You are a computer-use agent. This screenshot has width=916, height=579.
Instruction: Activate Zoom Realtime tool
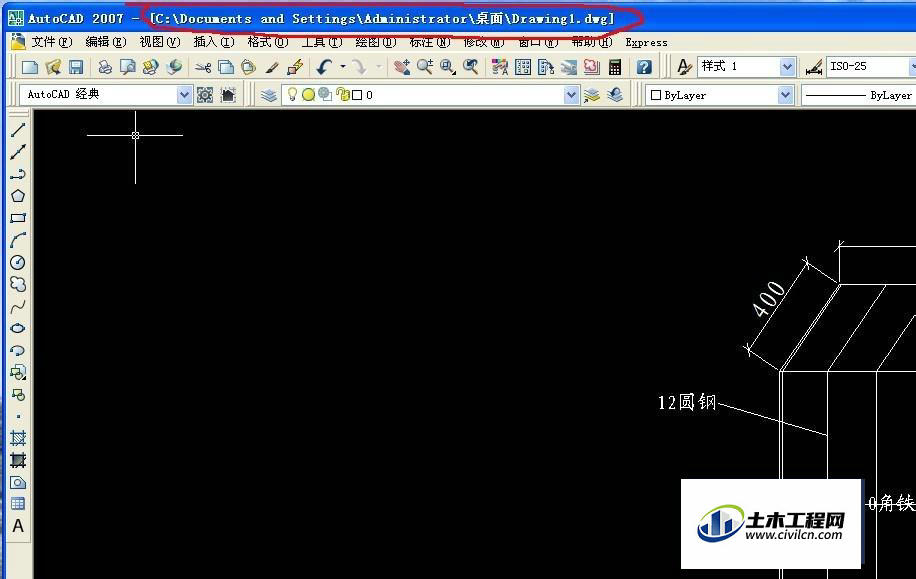click(425, 67)
